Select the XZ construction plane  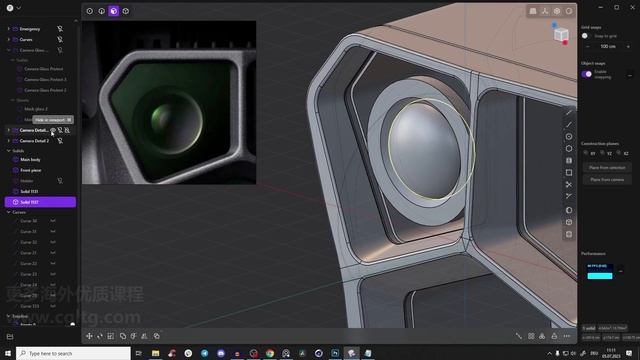622,153
